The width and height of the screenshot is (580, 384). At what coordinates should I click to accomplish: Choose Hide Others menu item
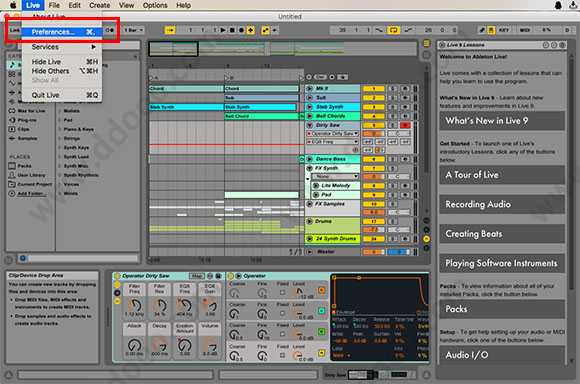pyautogui.click(x=62, y=71)
